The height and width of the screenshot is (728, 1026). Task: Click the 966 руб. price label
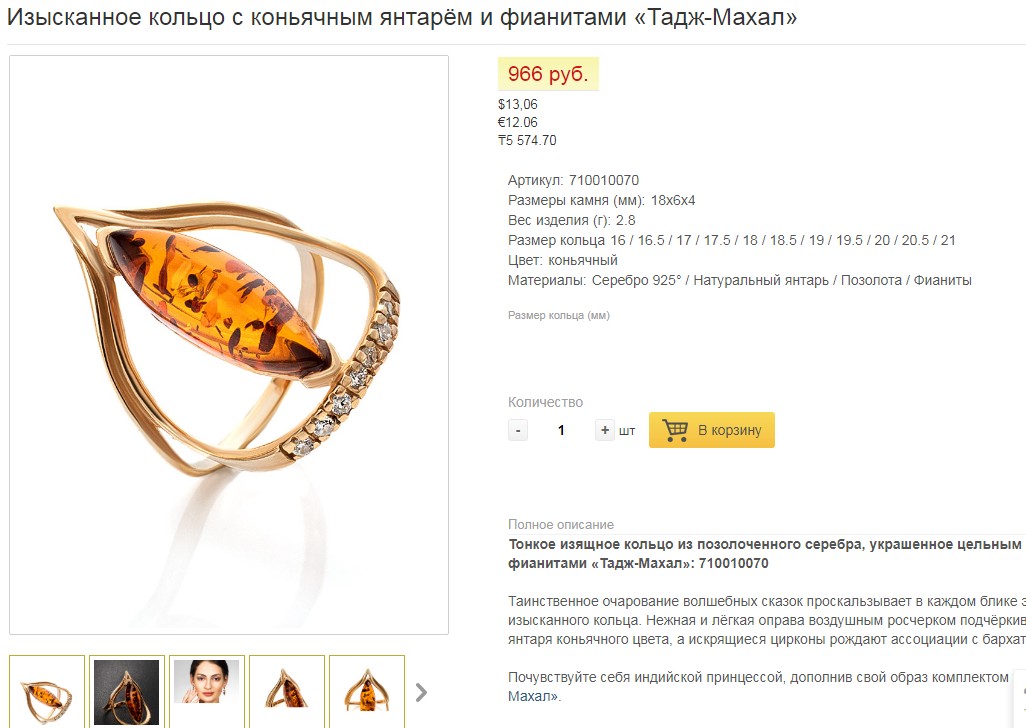coord(548,74)
